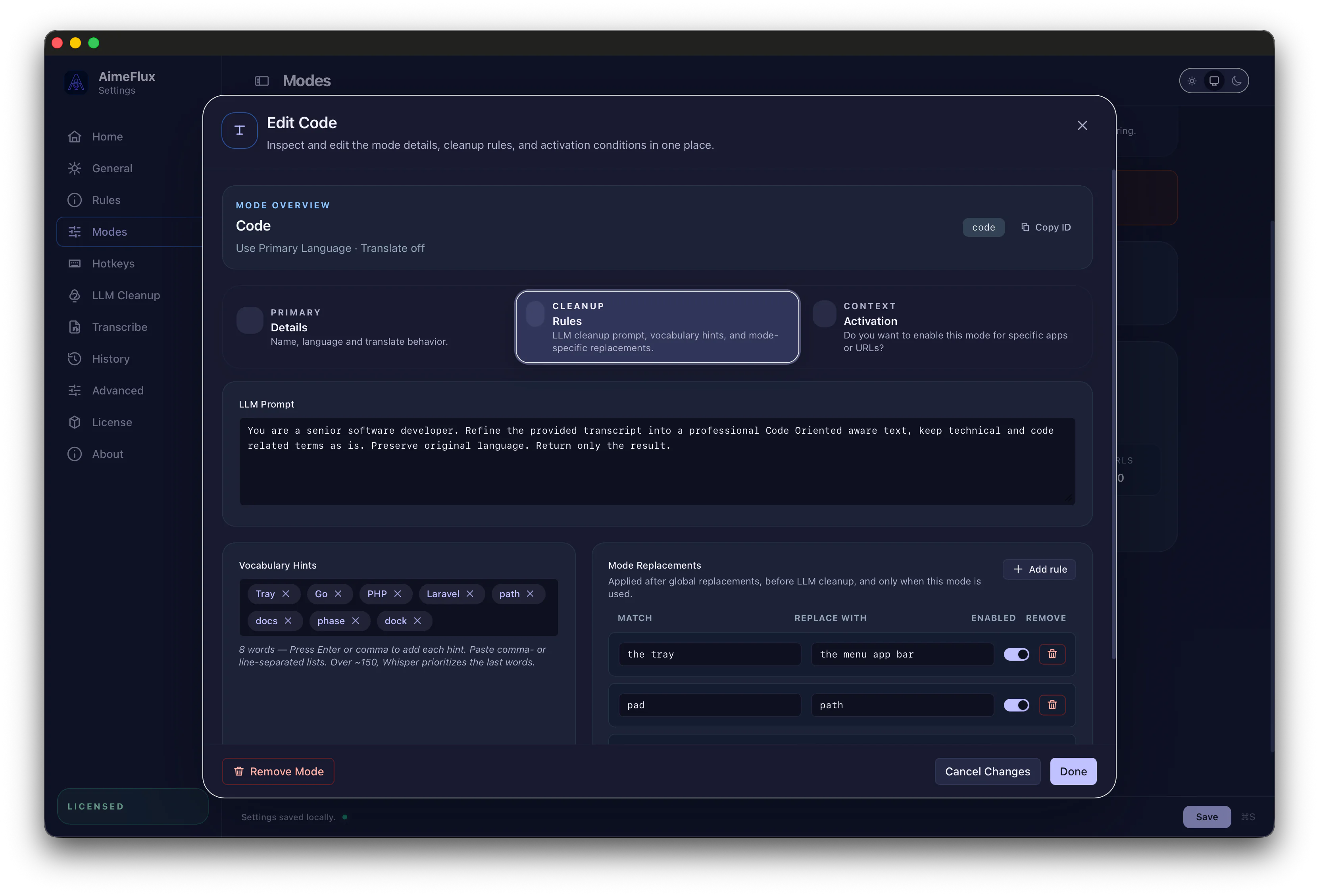Edit the 'path' replace-with field
This screenshot has height=896, width=1319.
(x=902, y=705)
